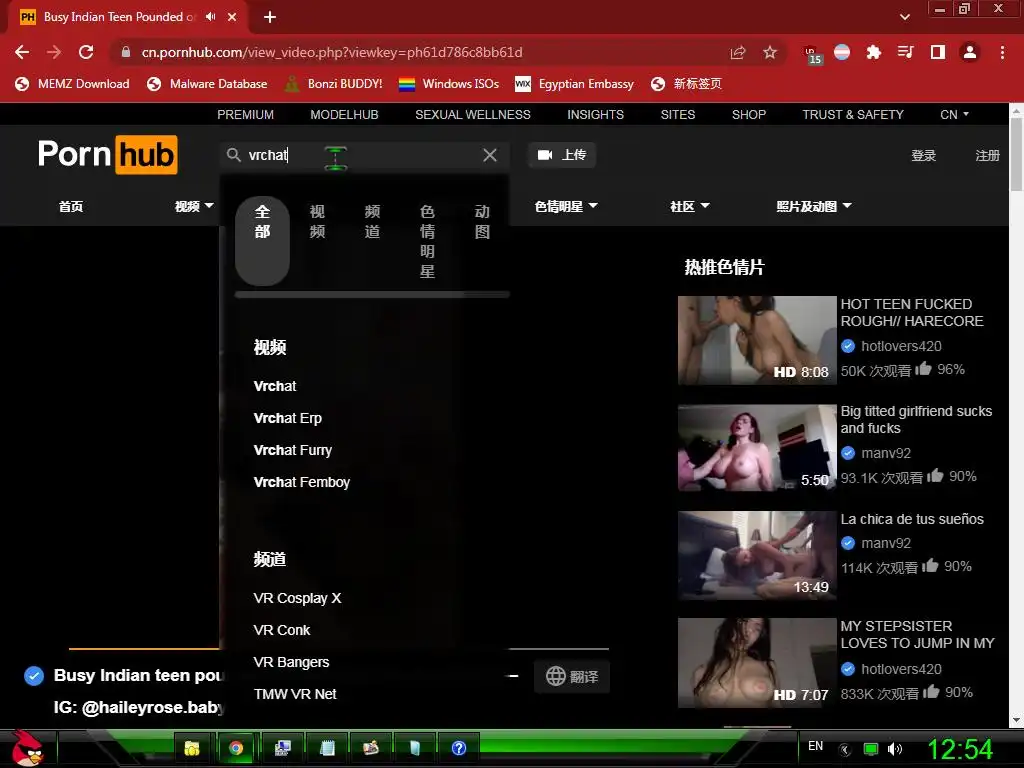This screenshot has height=768, width=1024.
Task: Open the SHOP top link
Action: (x=748, y=114)
